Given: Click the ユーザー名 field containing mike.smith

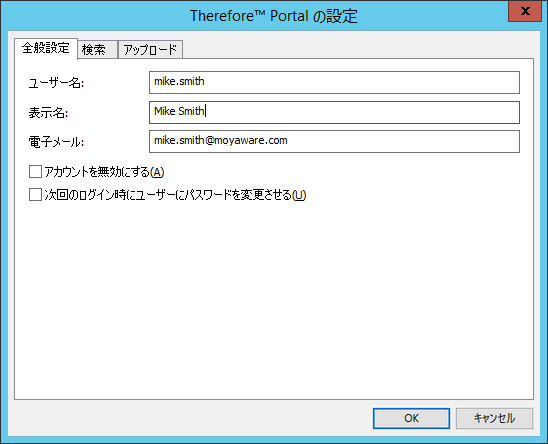Looking at the screenshot, I should tap(334, 83).
